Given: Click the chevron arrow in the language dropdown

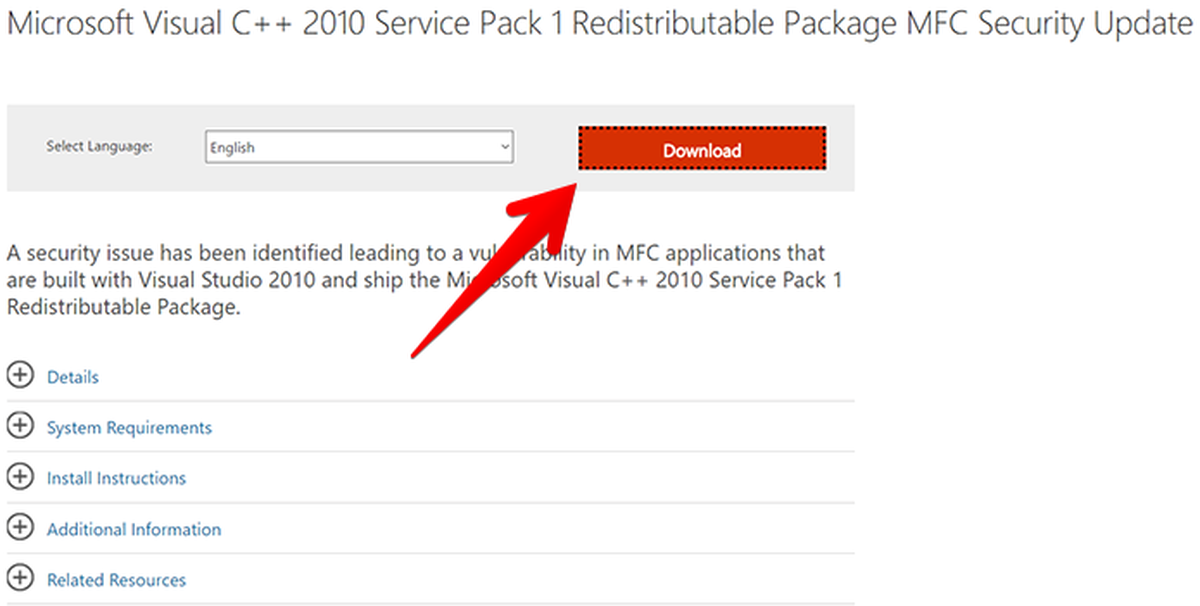Looking at the screenshot, I should coord(504,147).
